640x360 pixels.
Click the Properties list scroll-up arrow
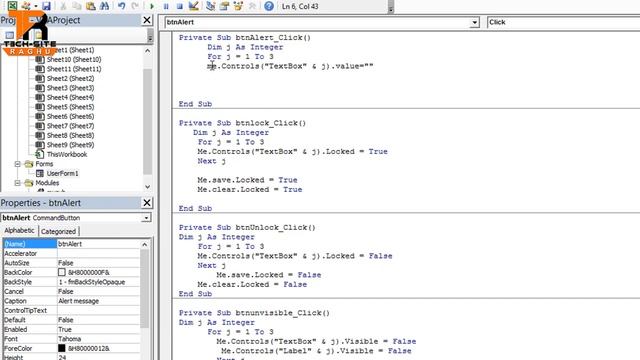144,244
